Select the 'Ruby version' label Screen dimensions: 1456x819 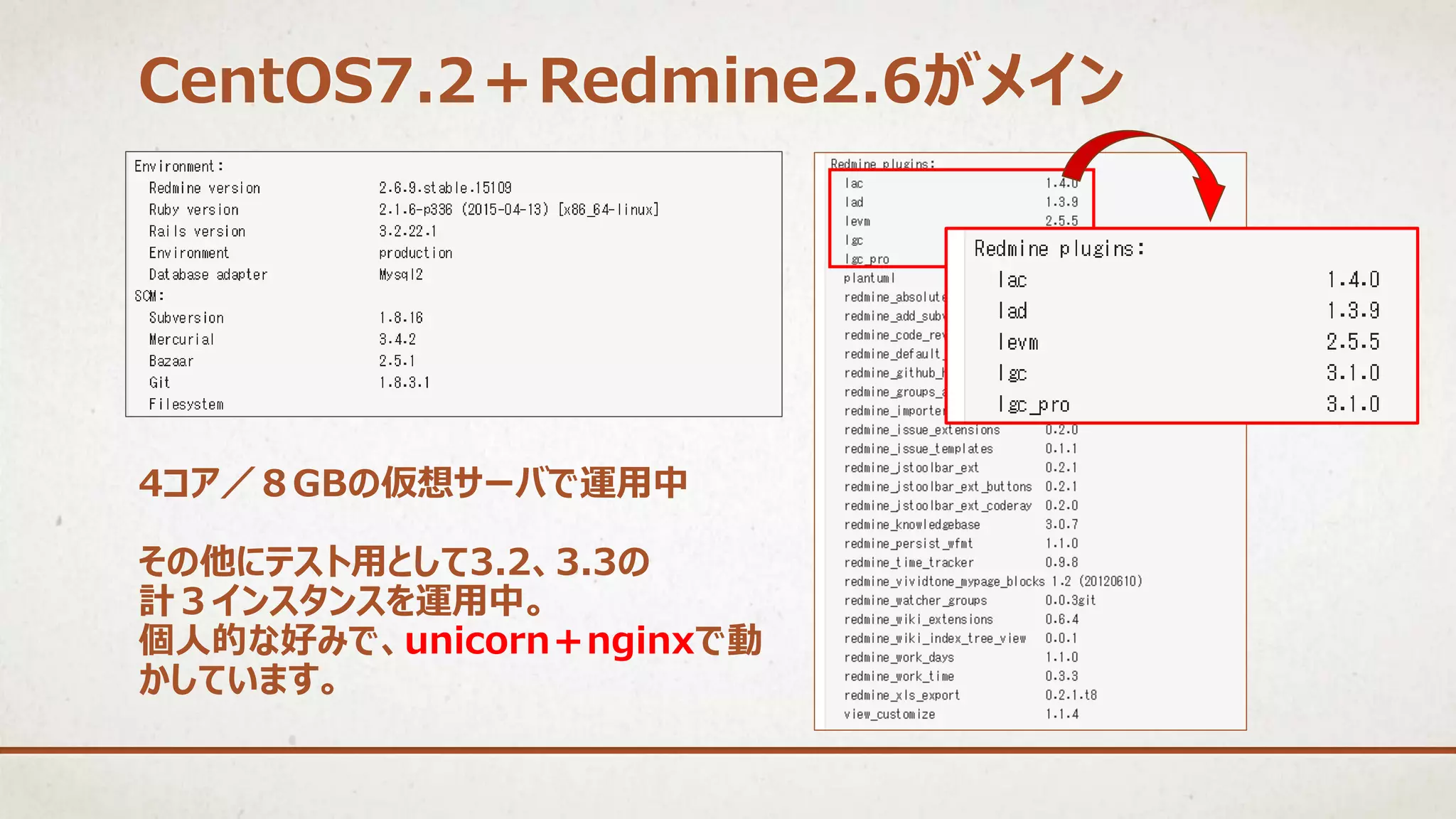click(x=193, y=210)
